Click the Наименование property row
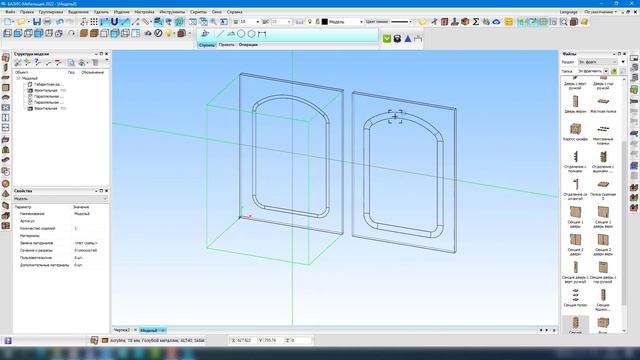The width and height of the screenshot is (640, 360). tap(60, 214)
